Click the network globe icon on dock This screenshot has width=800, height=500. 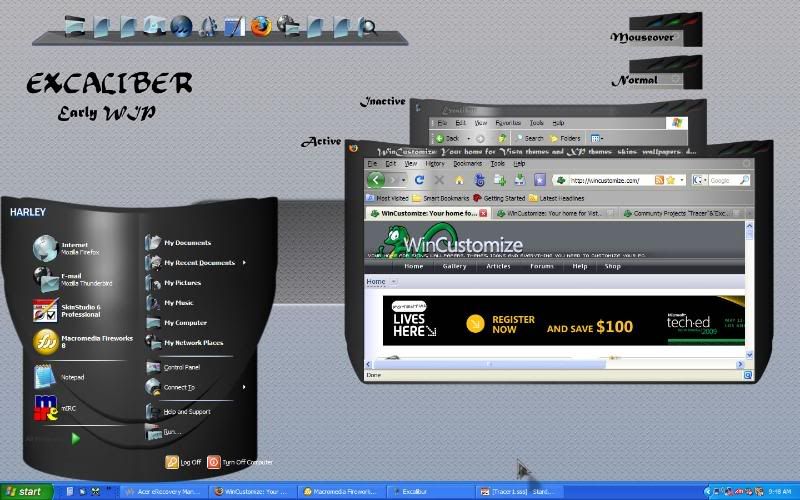(288, 26)
